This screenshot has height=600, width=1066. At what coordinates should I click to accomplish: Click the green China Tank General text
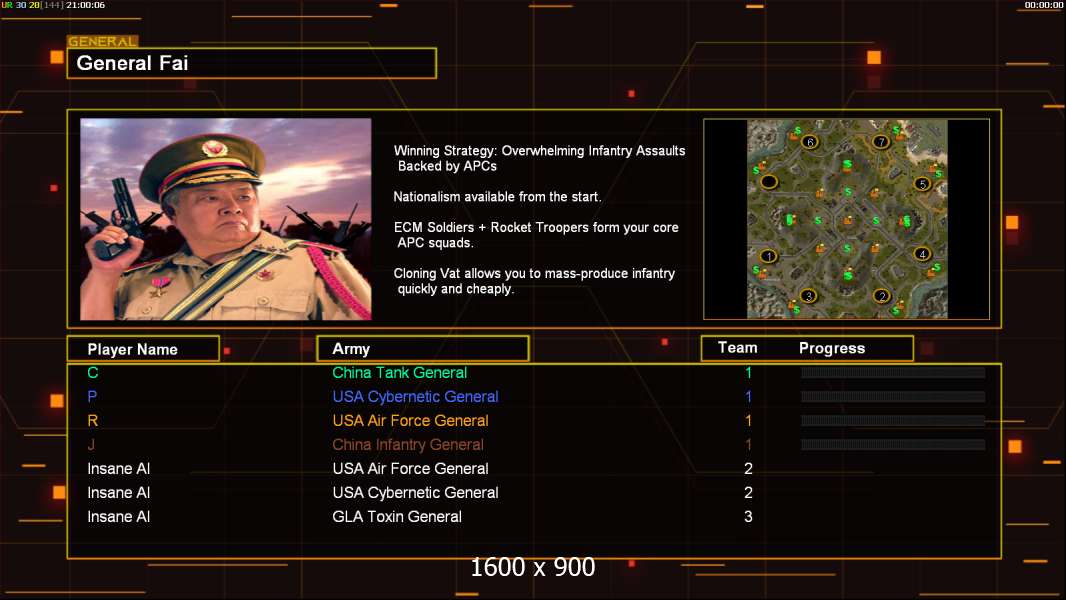(x=400, y=372)
